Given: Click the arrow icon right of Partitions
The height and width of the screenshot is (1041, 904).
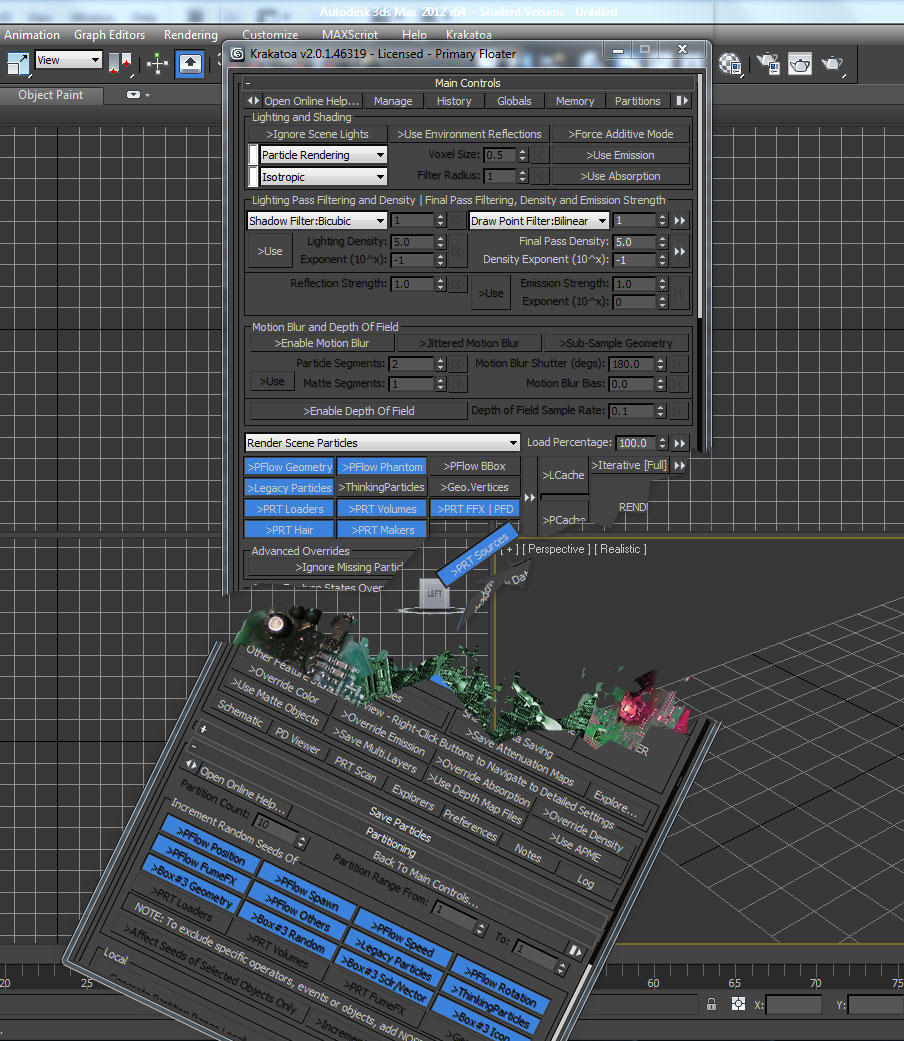Looking at the screenshot, I should [x=682, y=101].
